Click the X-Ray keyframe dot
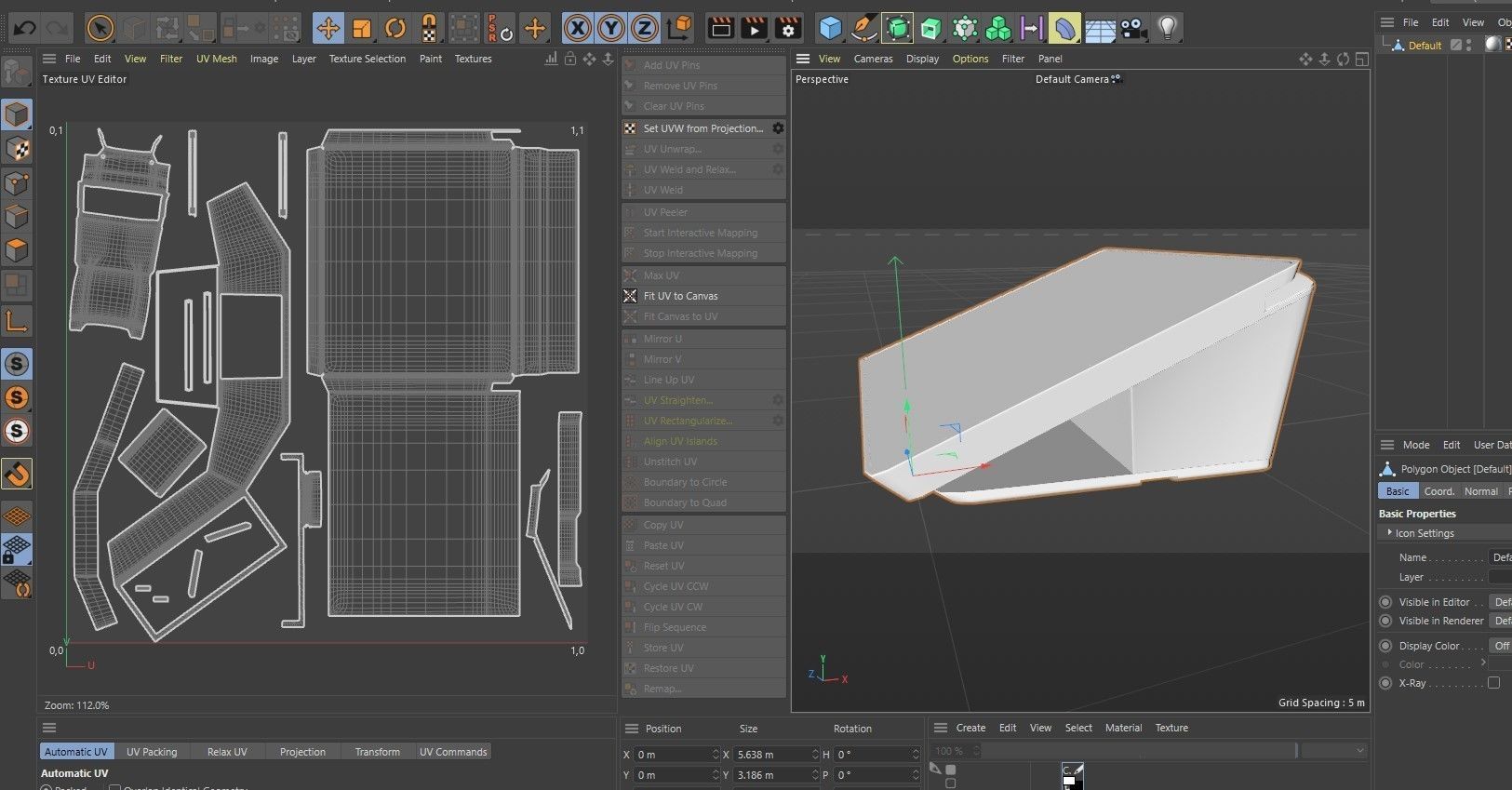Viewport: 1512px width, 790px height. (x=1385, y=683)
